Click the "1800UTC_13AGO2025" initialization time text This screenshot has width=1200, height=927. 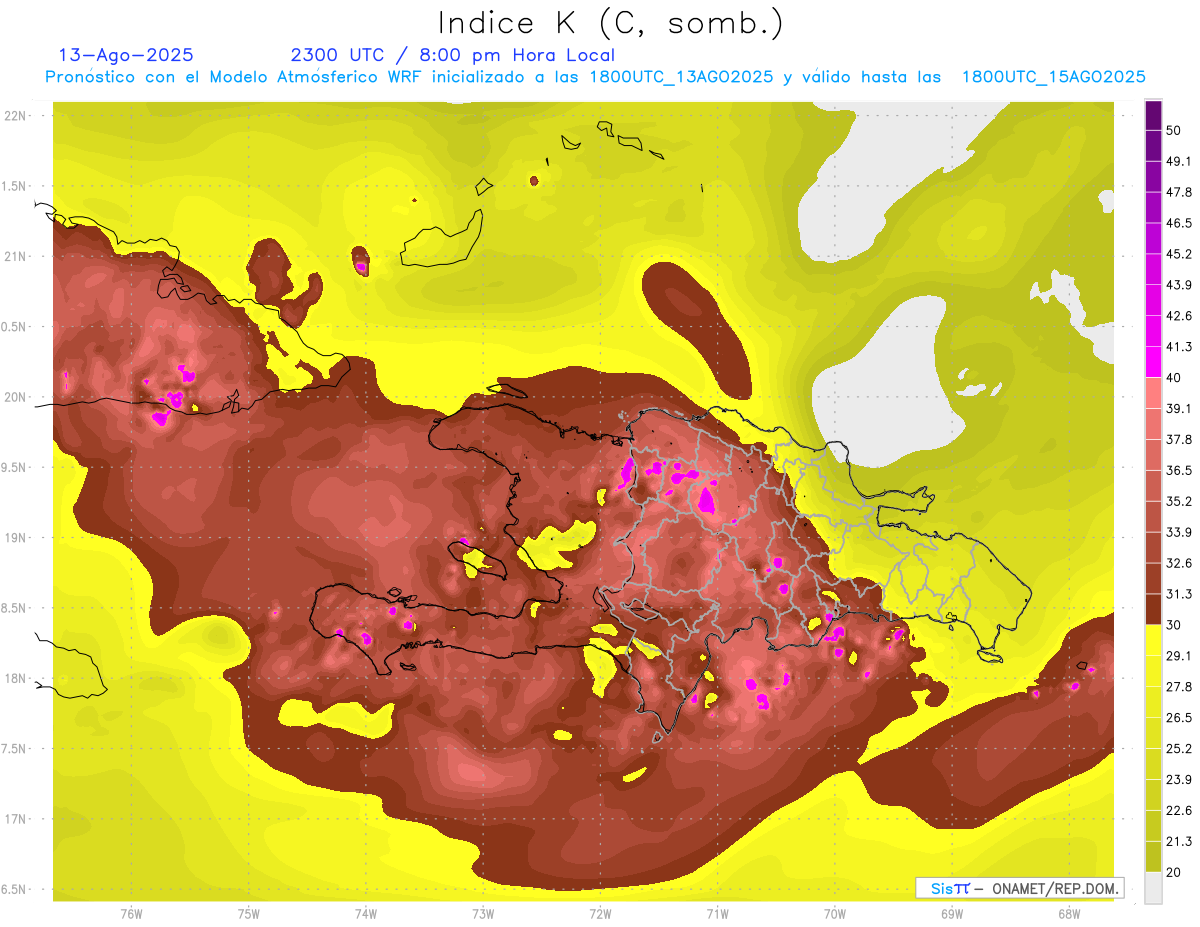pos(681,77)
